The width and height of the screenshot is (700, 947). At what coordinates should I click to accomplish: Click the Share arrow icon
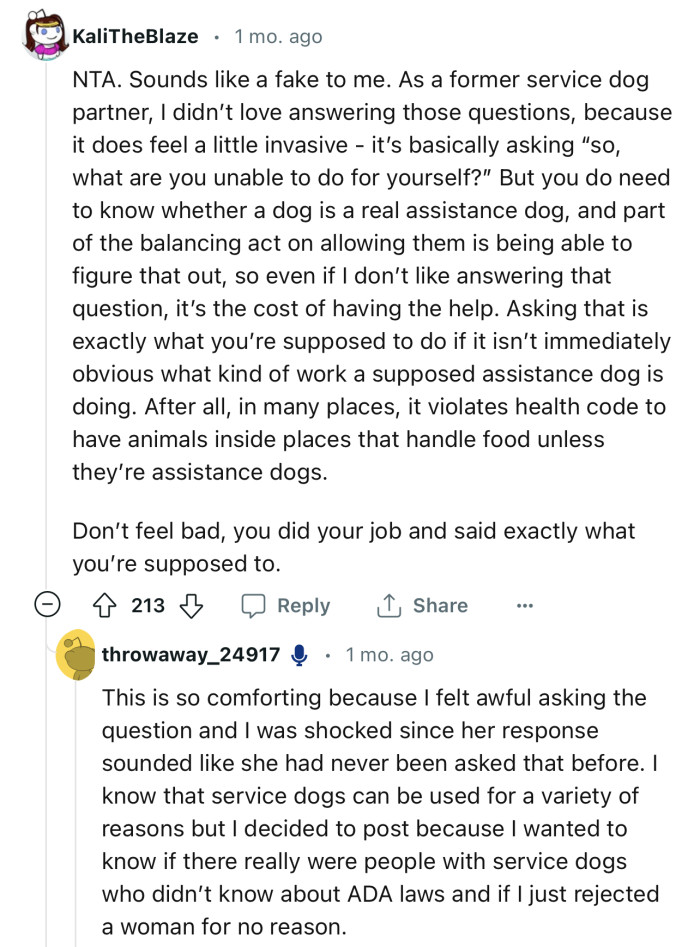[x=390, y=606]
